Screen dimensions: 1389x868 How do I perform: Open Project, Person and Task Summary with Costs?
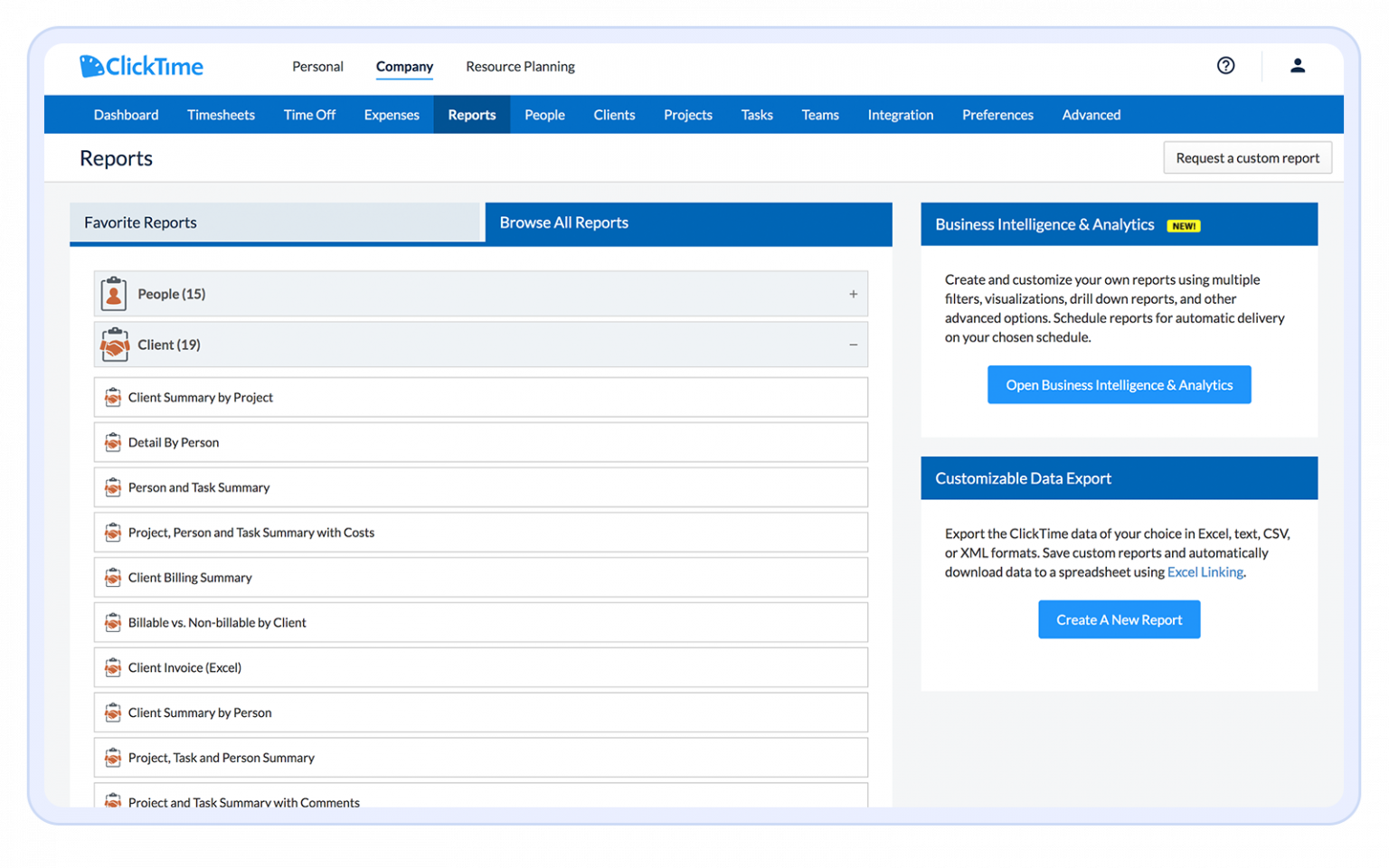coord(480,533)
